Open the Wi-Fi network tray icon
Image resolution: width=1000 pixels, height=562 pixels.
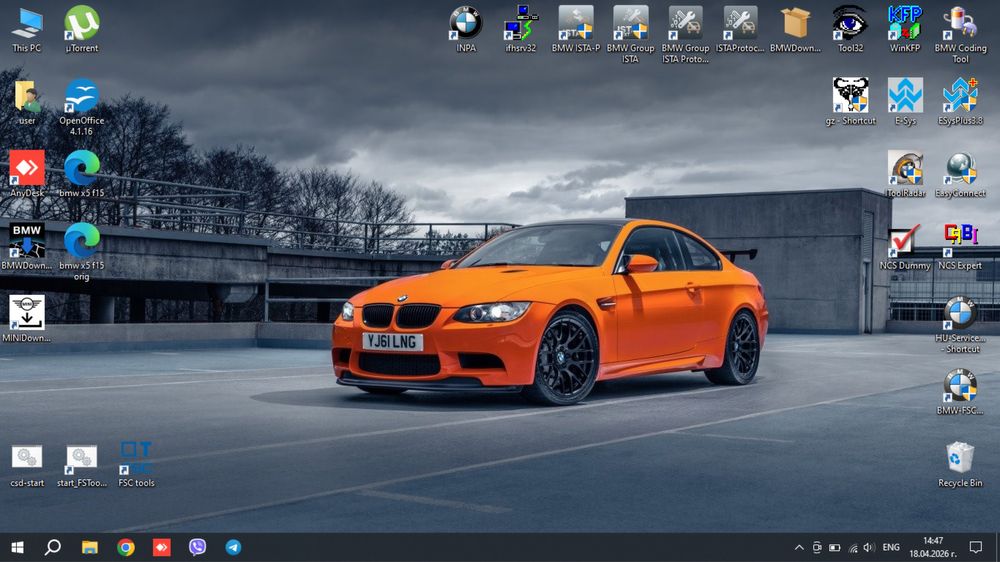click(x=852, y=547)
